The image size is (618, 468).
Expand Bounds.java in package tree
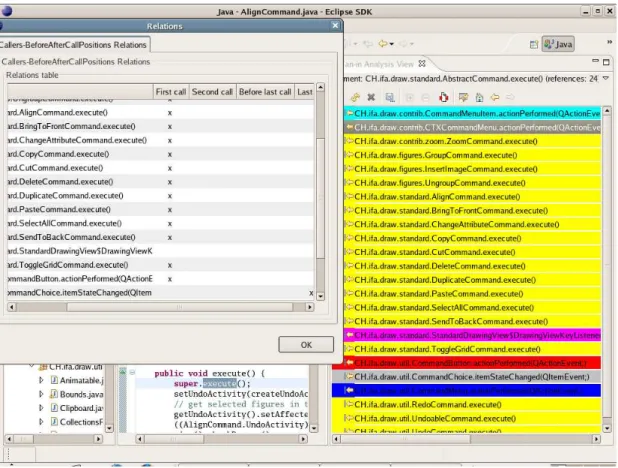click(x=41, y=394)
